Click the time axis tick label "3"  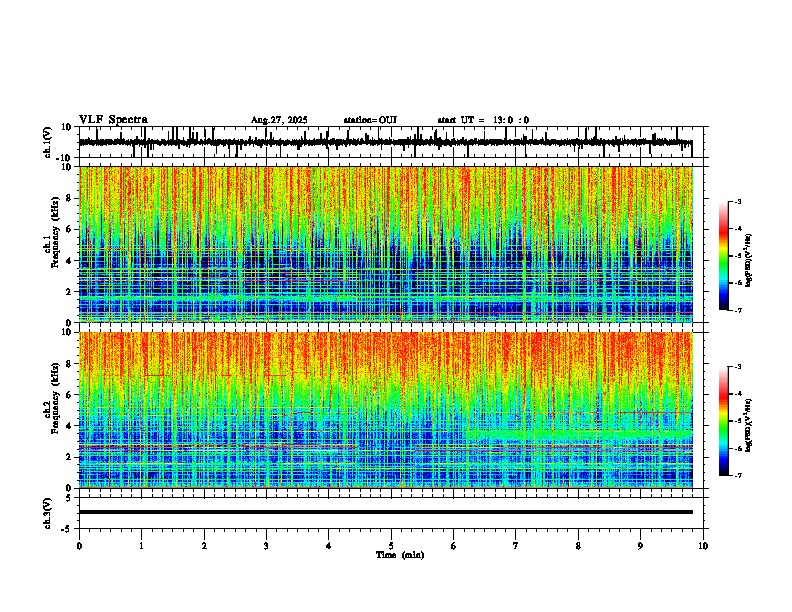tap(266, 546)
